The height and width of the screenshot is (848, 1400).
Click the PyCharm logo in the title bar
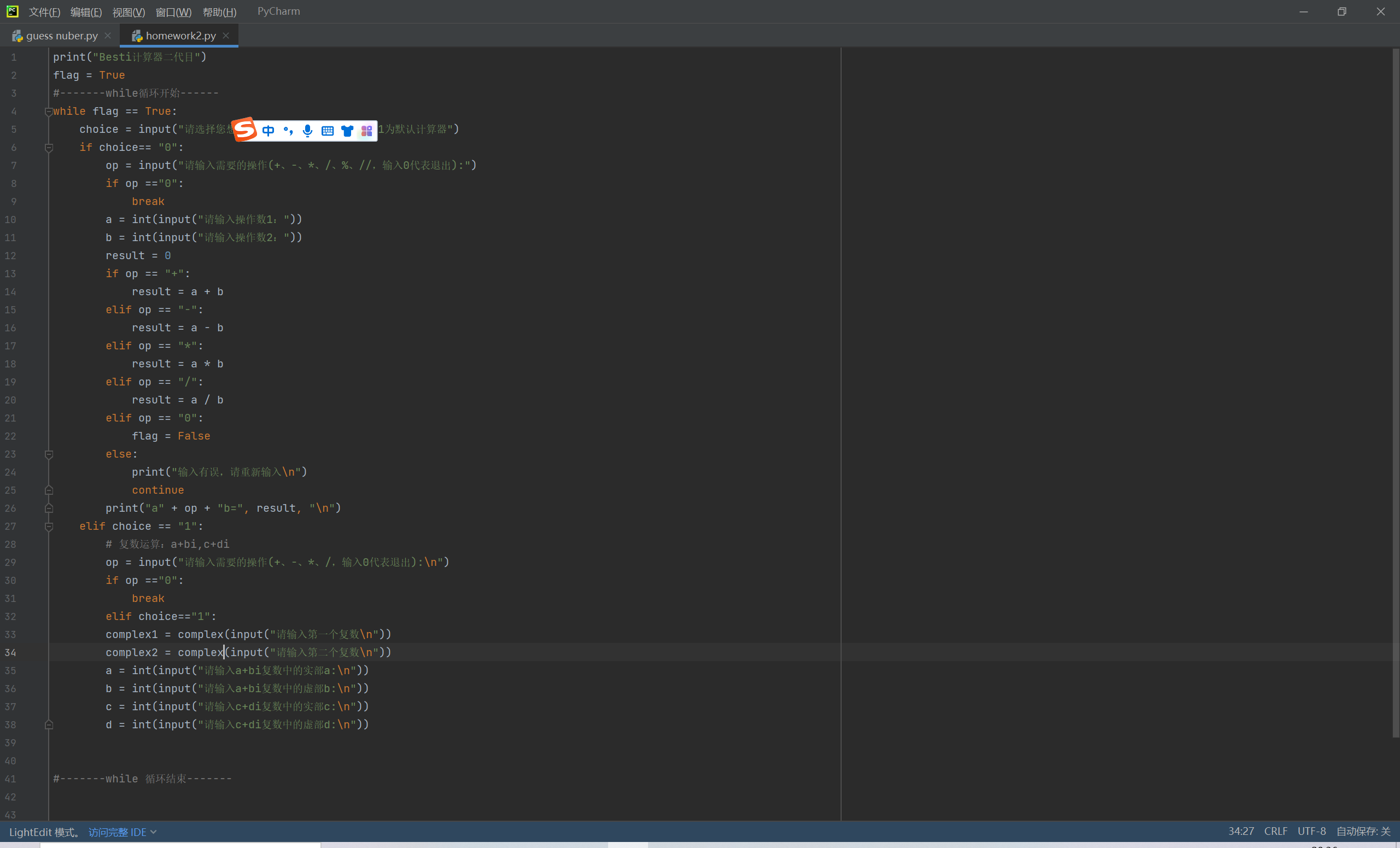click(x=12, y=11)
